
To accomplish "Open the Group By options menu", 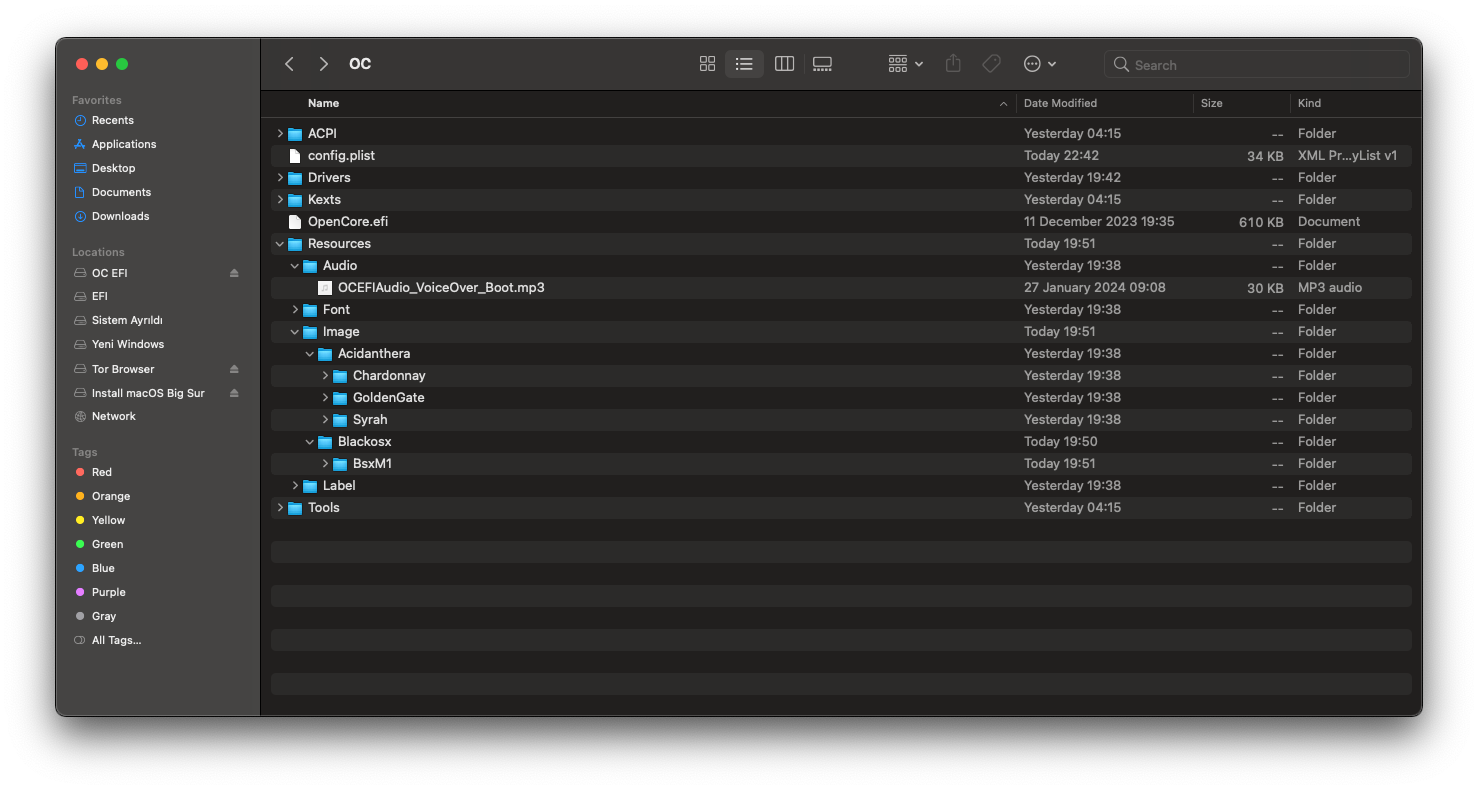I will [x=905, y=64].
